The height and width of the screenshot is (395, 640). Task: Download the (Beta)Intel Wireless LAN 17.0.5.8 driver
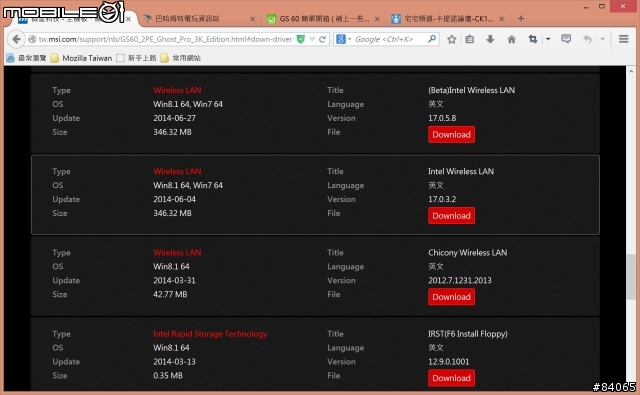(451, 135)
